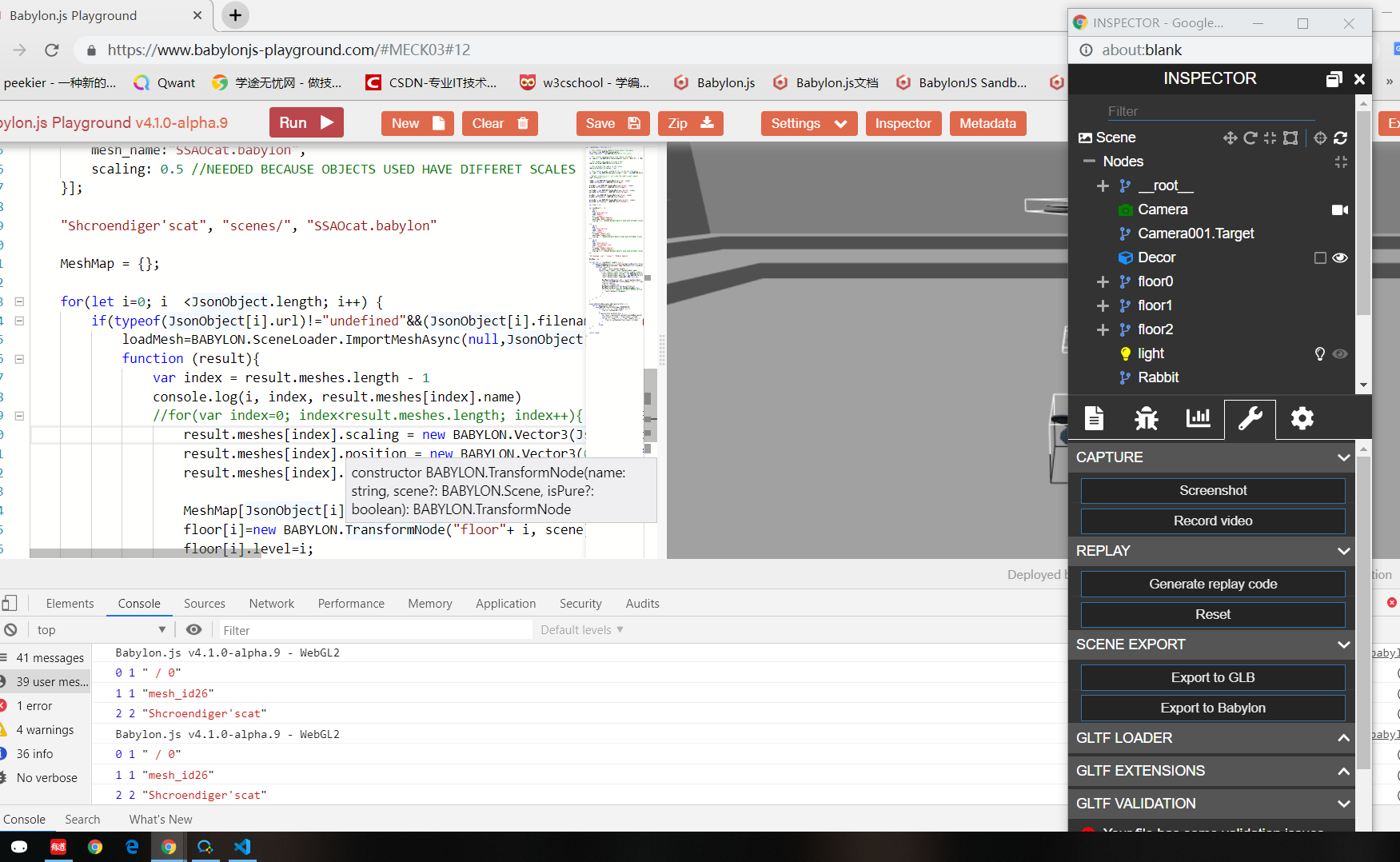Open the Settings dropdown in Playground toolbar
The height and width of the screenshot is (862, 1400).
809,123
